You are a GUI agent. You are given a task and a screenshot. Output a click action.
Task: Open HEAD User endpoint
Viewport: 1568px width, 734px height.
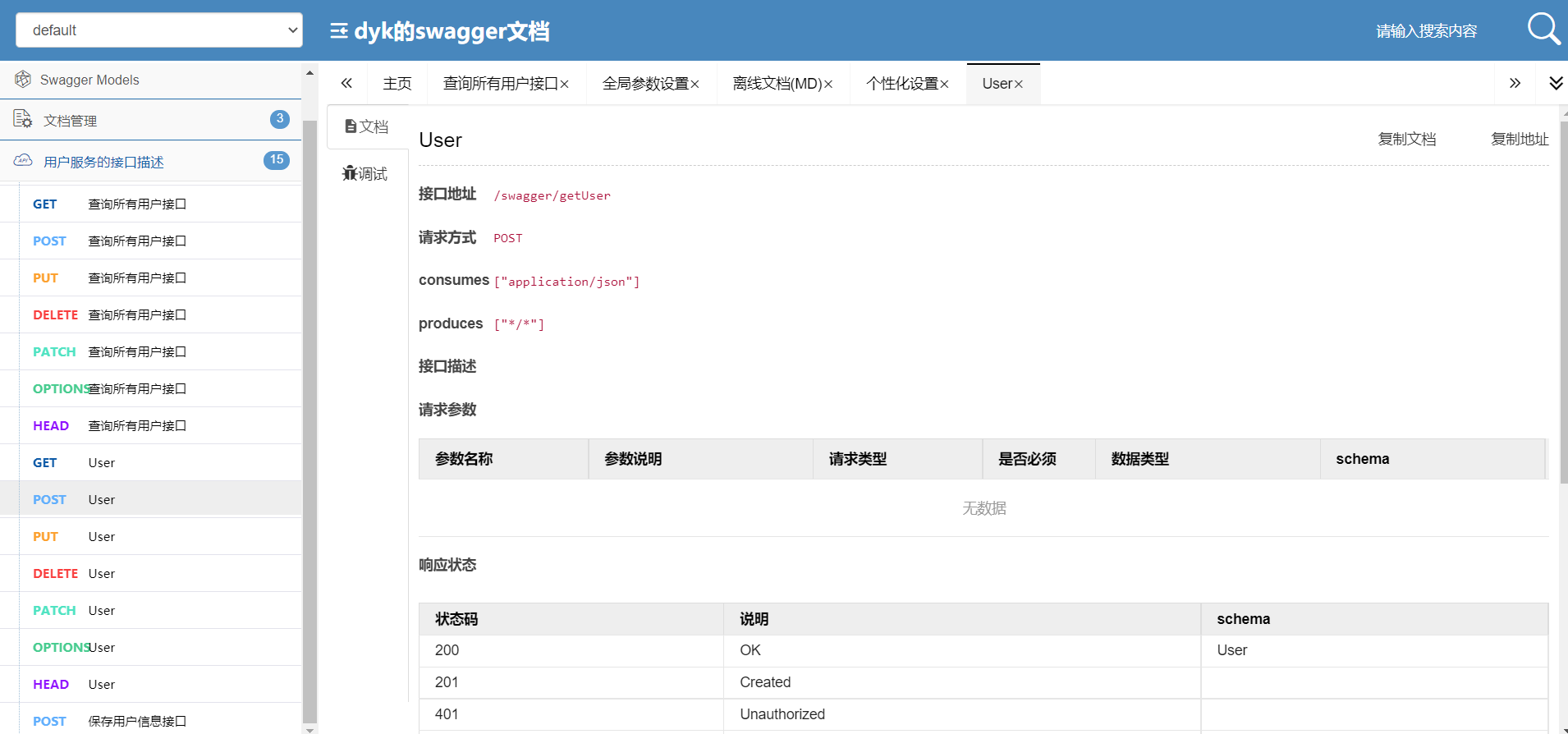[x=151, y=684]
